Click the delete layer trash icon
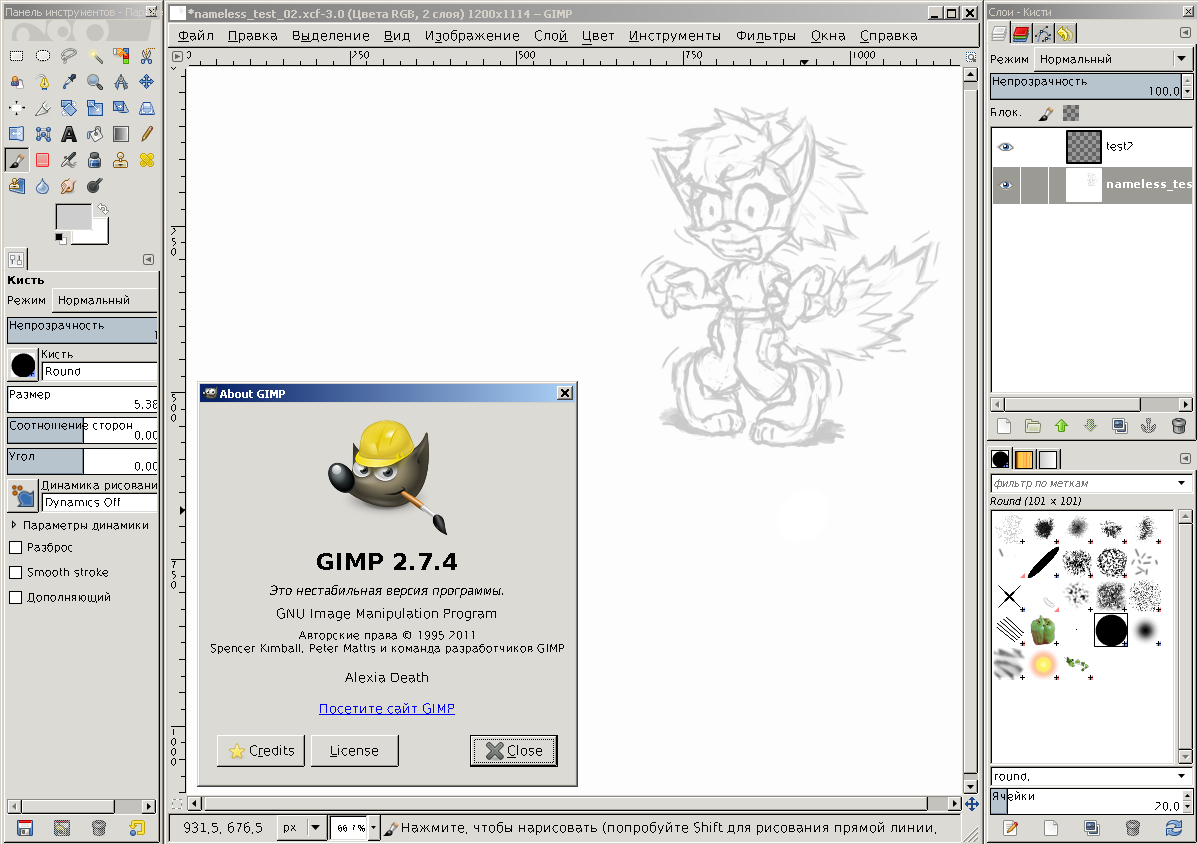This screenshot has width=1198, height=844. click(x=1178, y=426)
